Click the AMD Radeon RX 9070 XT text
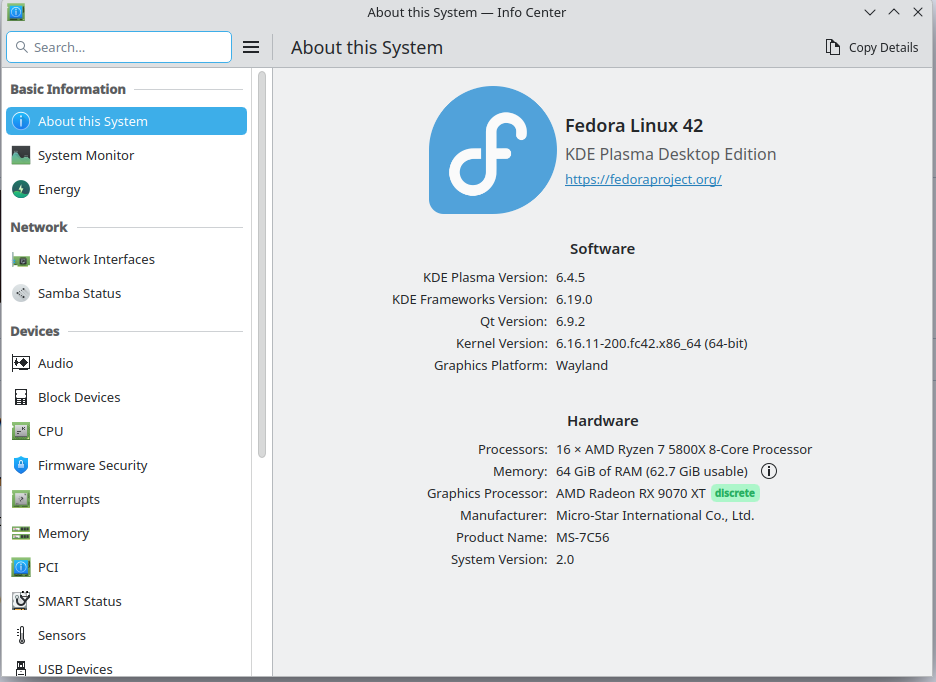The height and width of the screenshot is (682, 936). tap(630, 493)
